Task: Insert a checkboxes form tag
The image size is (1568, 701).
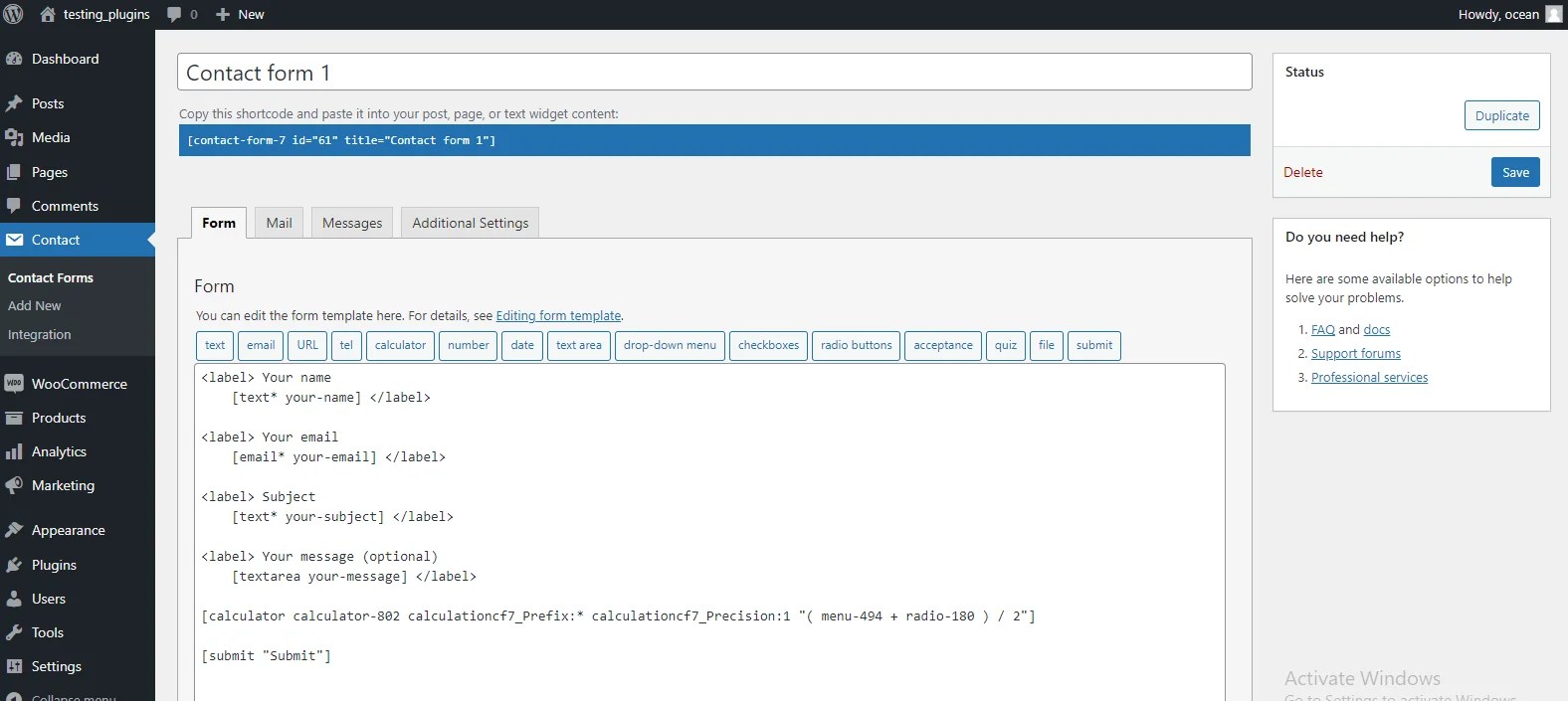Action: pyautogui.click(x=768, y=345)
